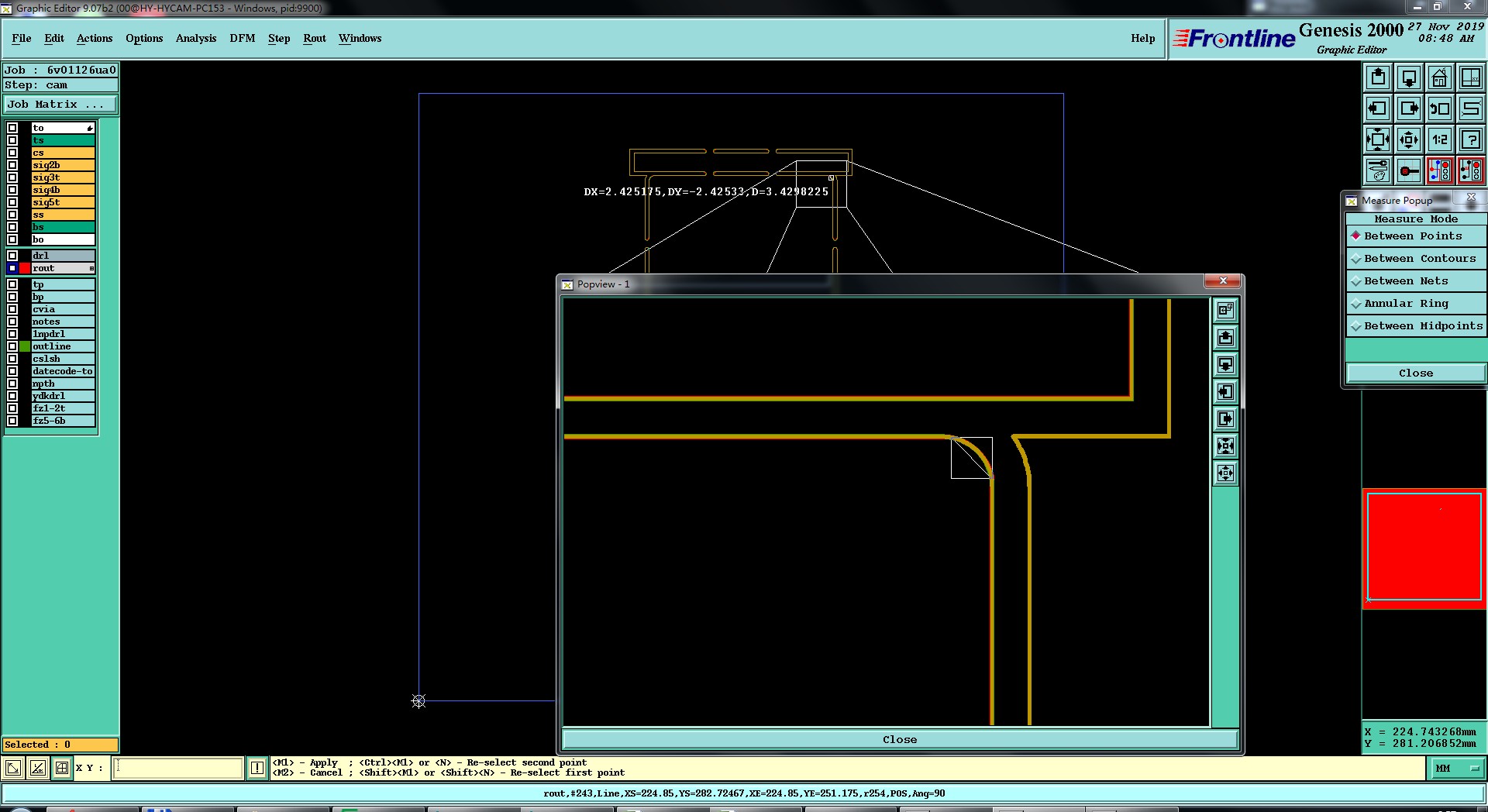The height and width of the screenshot is (812, 1488).
Task: Toggle display checkbox for layer ts
Action: (x=12, y=140)
